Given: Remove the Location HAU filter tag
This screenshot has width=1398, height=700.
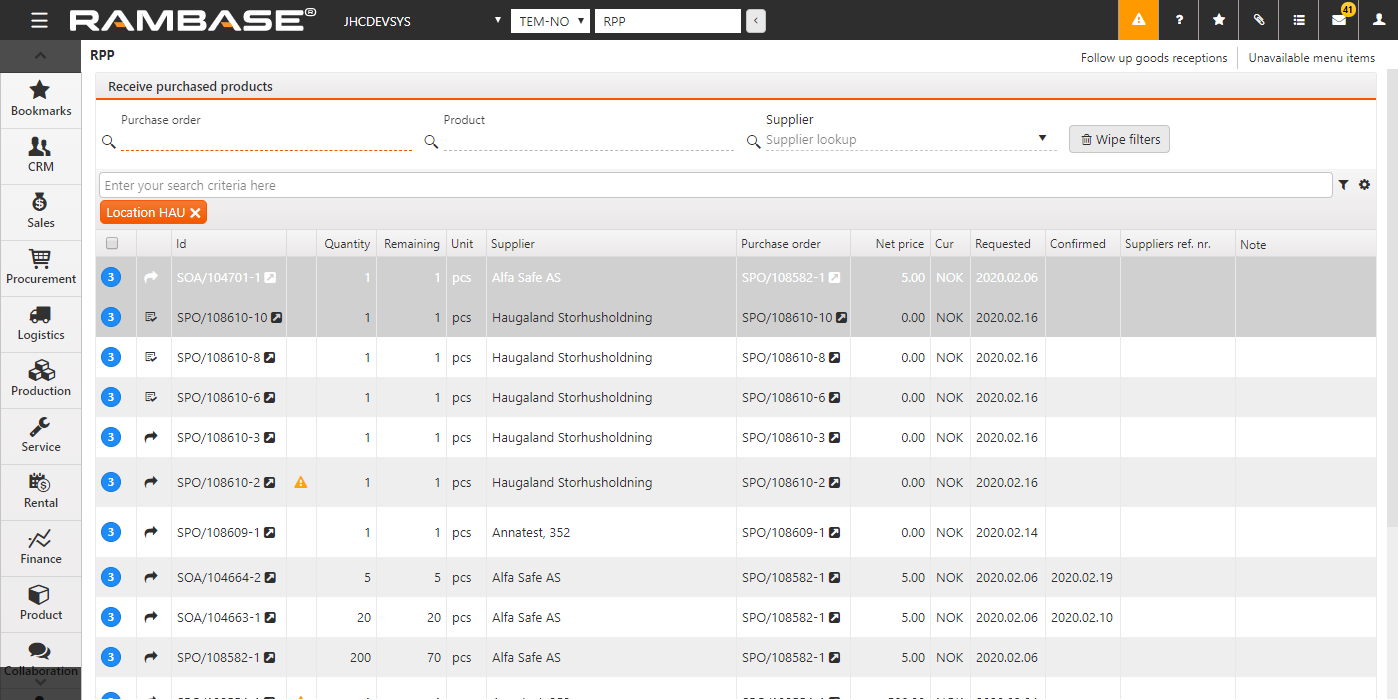Looking at the screenshot, I should coord(195,212).
